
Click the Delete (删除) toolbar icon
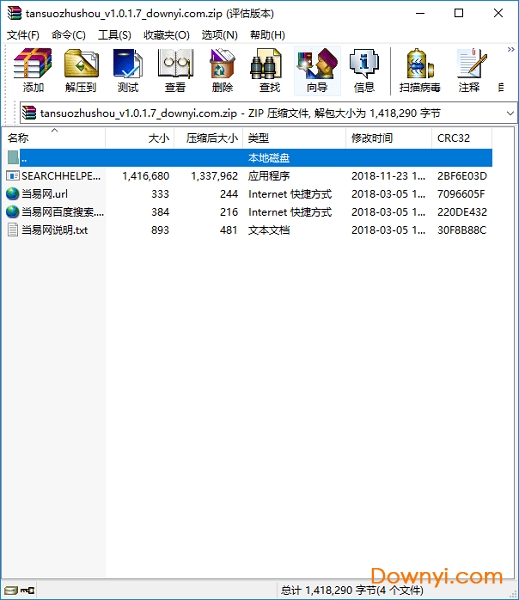point(222,70)
